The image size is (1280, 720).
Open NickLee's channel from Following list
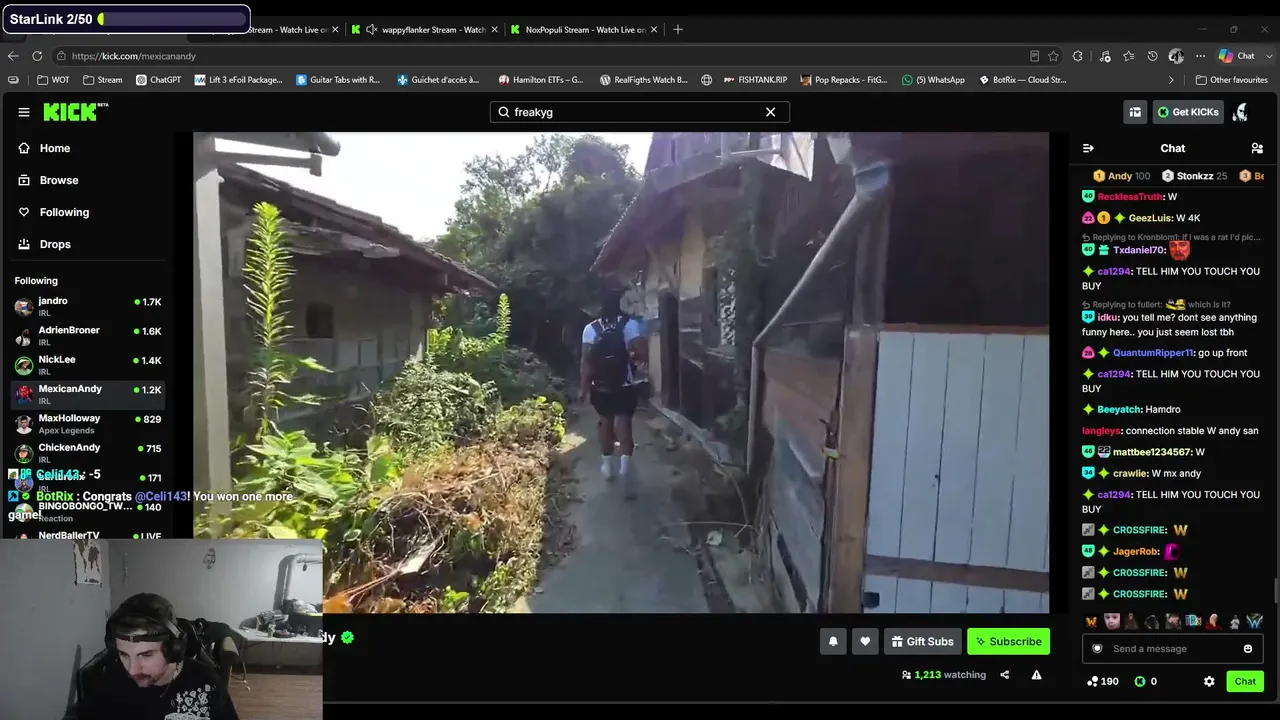click(87, 365)
